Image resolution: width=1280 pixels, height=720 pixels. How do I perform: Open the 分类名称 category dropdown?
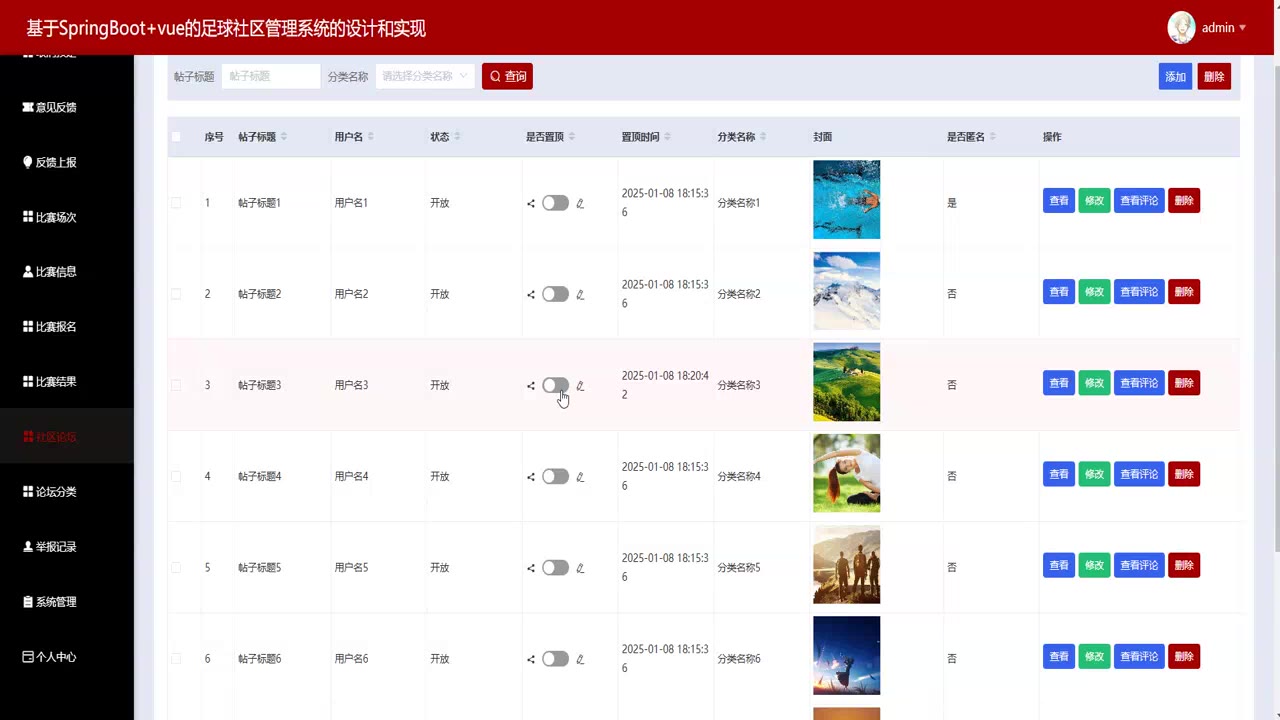(x=425, y=76)
